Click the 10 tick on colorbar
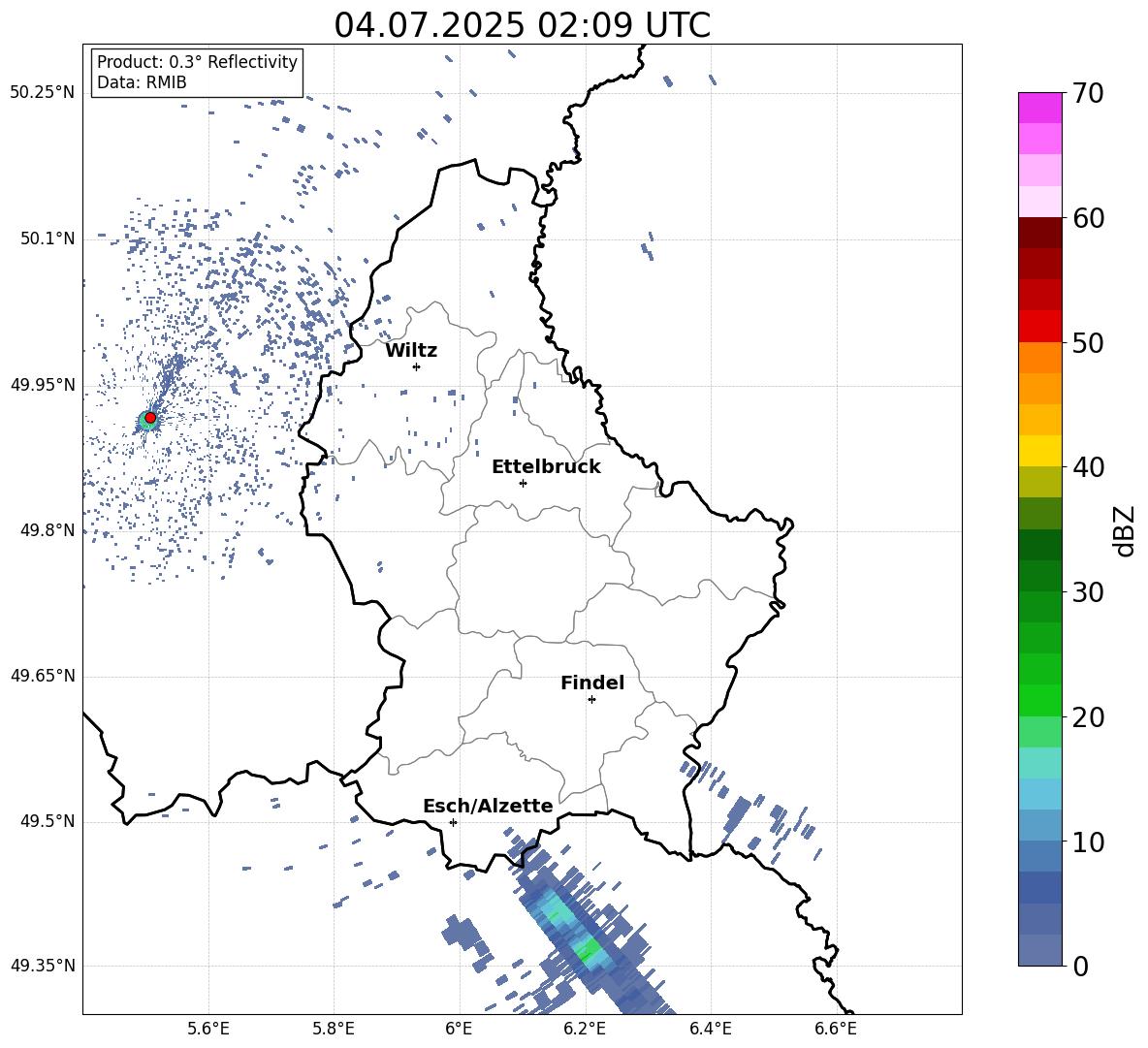This screenshot has width=1148, height=1048. tap(1088, 842)
